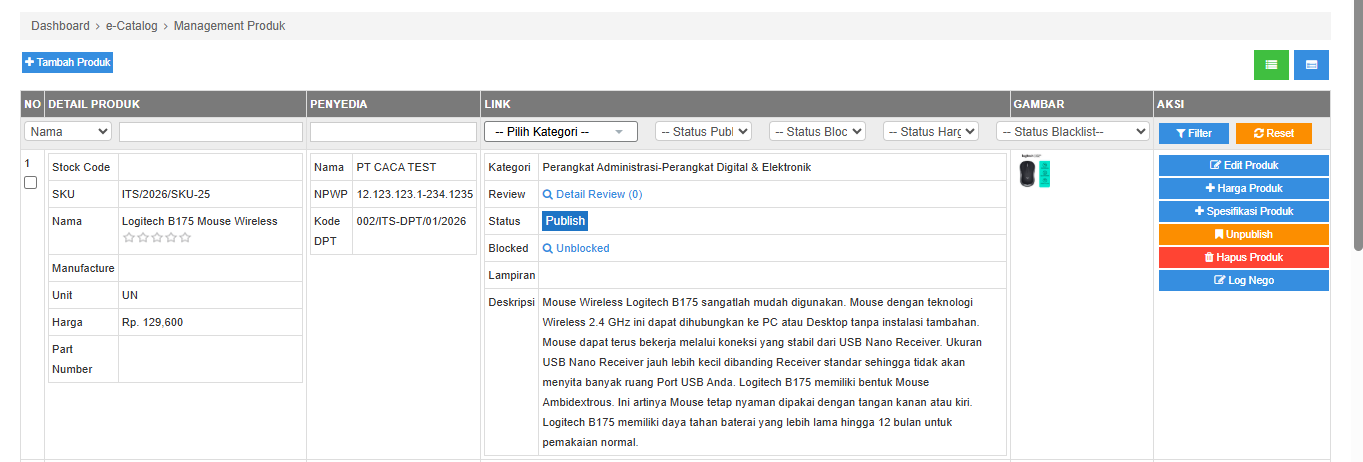Click the red Hapus Produk button

(x=1244, y=257)
